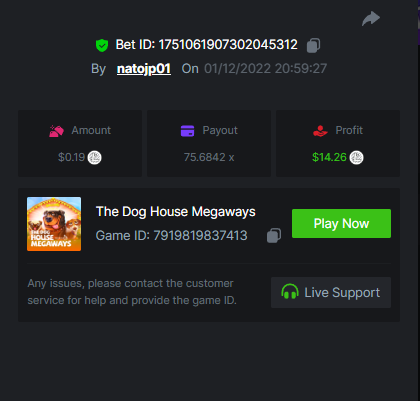Click the green verified shield icon
Viewport: 420px width, 401px height.
pos(102,45)
